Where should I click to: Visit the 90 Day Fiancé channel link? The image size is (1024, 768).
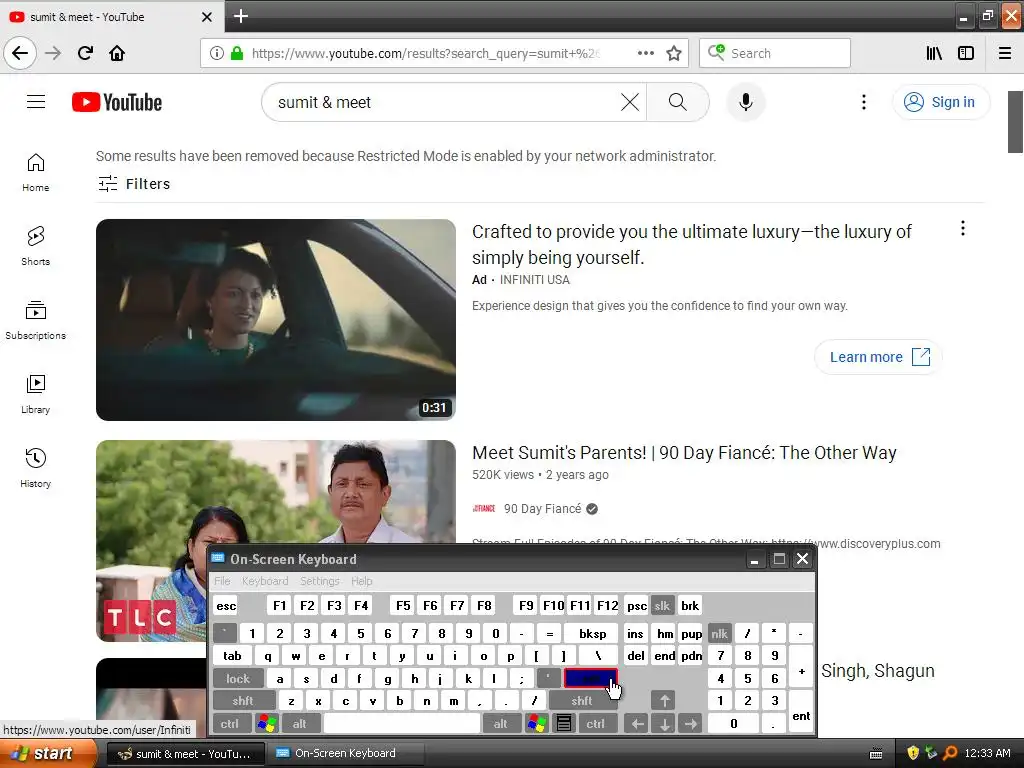pyautogui.click(x=542, y=509)
